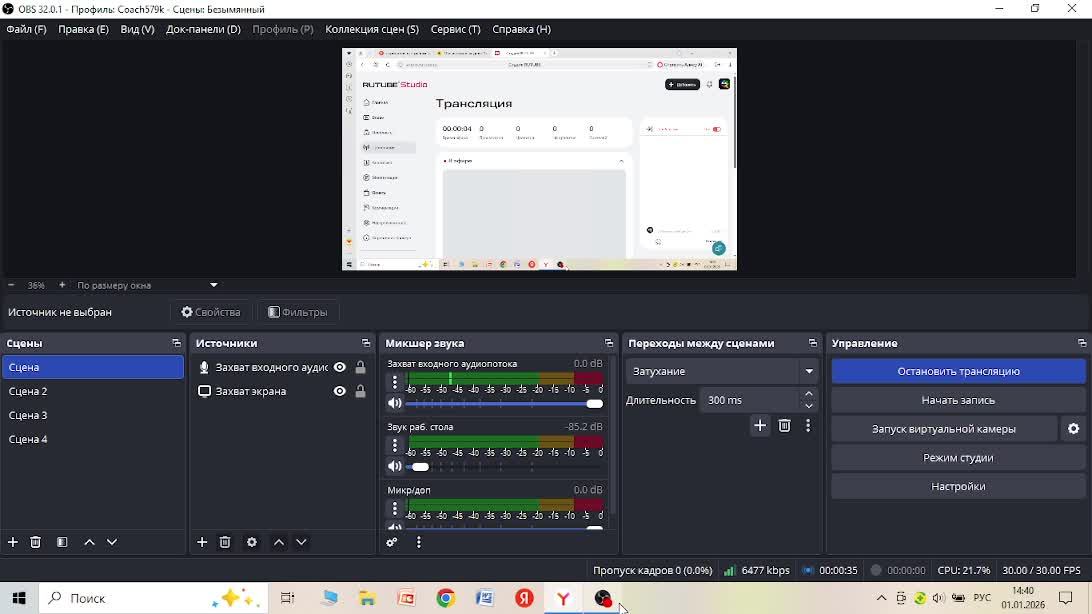Delete selected source using trash icon
The image size is (1092, 614).
click(225, 542)
